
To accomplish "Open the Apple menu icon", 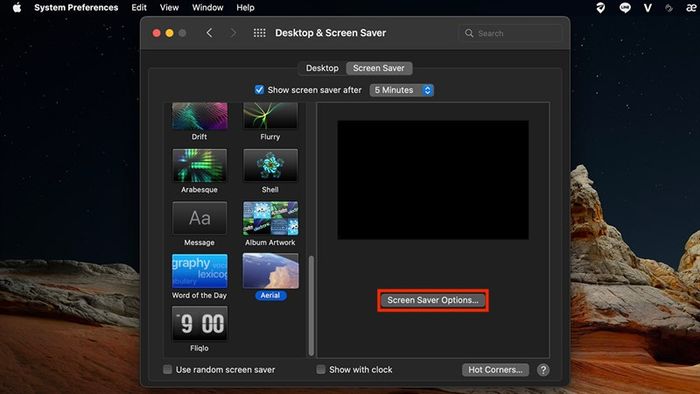I will point(17,8).
